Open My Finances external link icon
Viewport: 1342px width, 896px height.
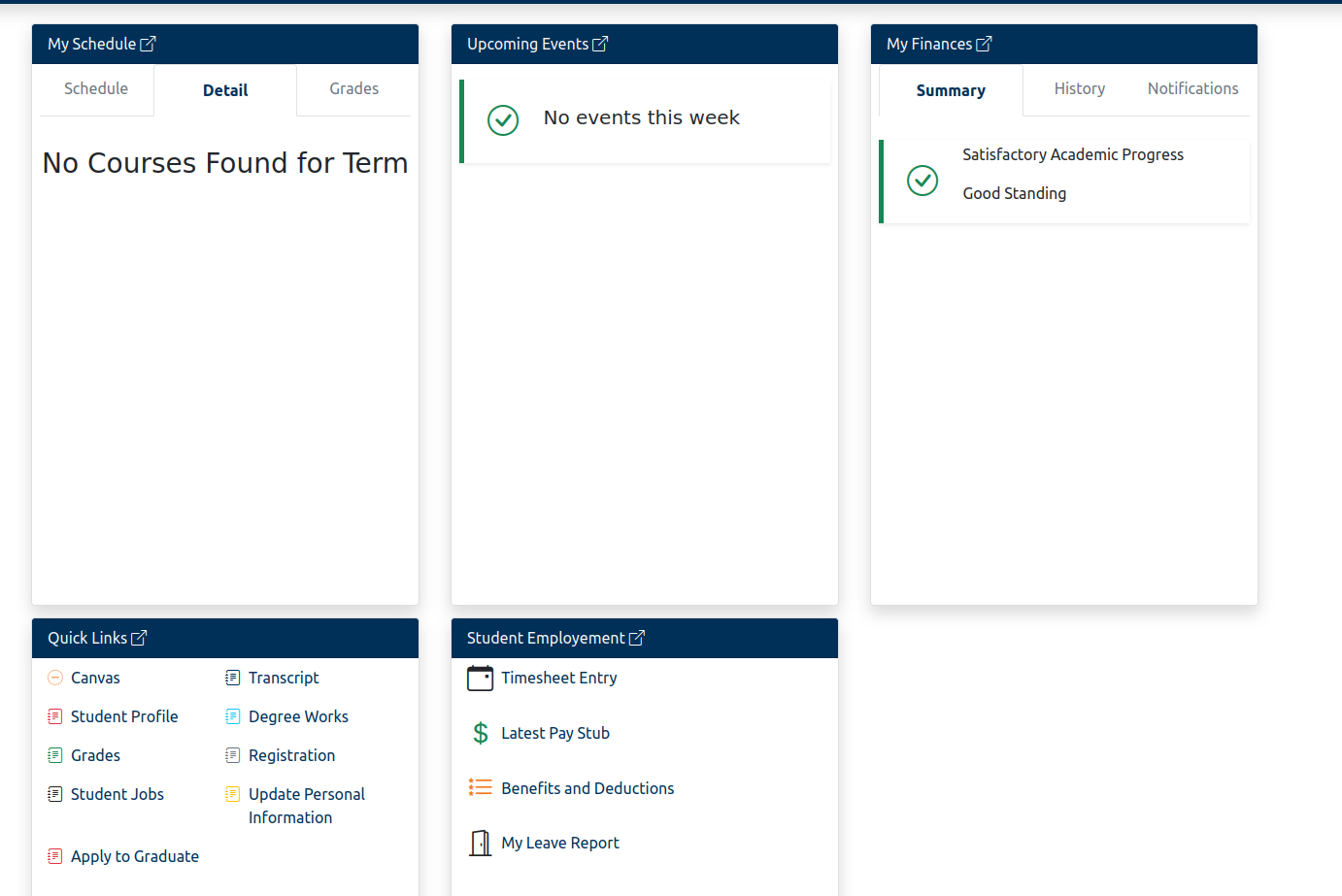[984, 44]
